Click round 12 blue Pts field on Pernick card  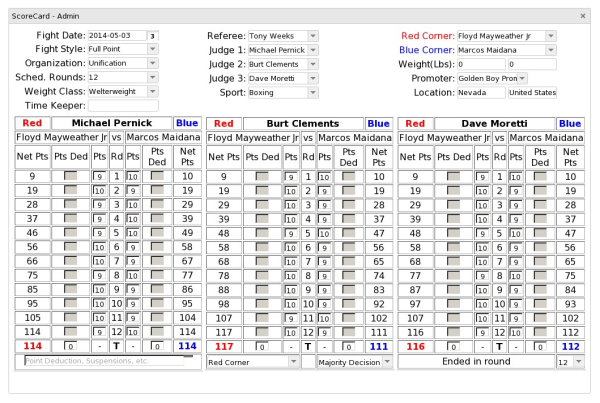pos(132,332)
